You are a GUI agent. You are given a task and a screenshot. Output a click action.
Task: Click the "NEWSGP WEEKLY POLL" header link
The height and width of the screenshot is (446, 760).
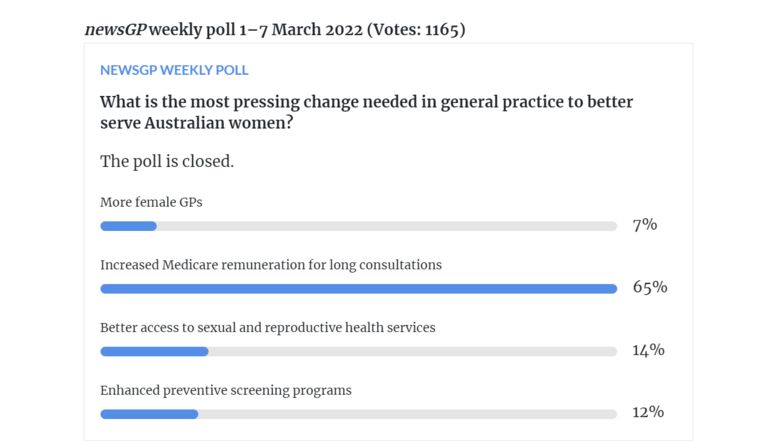tap(174, 70)
